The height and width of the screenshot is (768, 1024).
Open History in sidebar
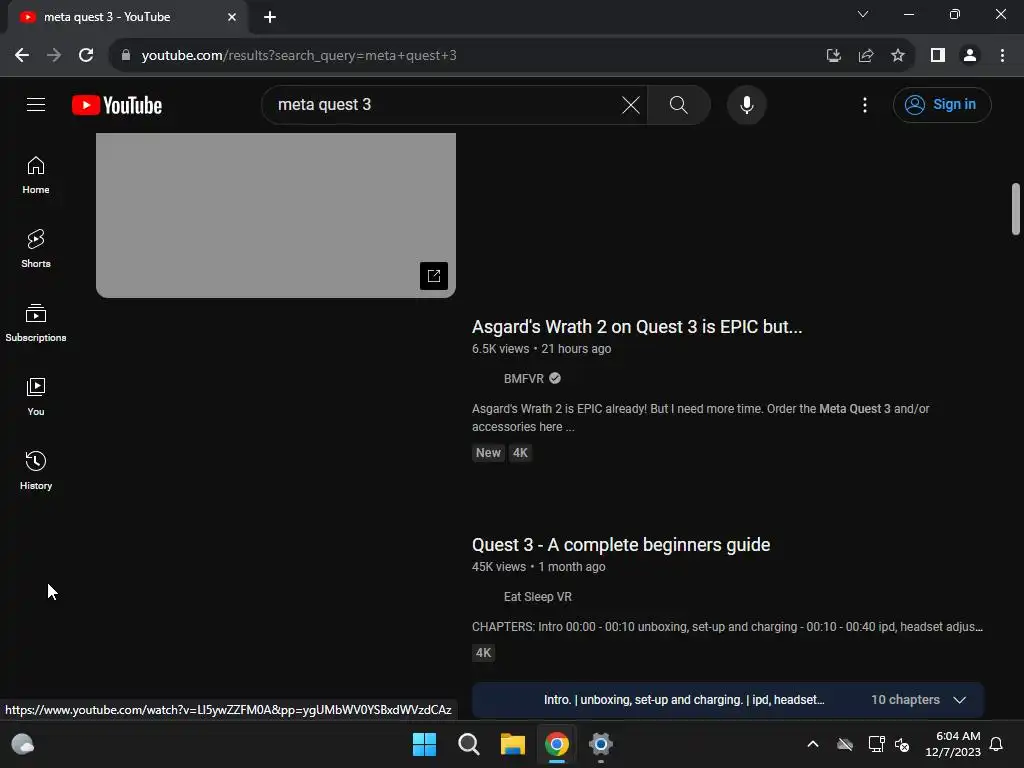(36, 470)
